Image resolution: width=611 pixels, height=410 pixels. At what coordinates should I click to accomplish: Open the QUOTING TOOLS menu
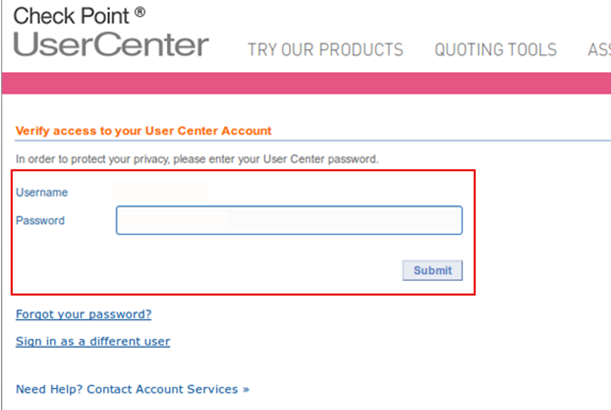(x=496, y=50)
